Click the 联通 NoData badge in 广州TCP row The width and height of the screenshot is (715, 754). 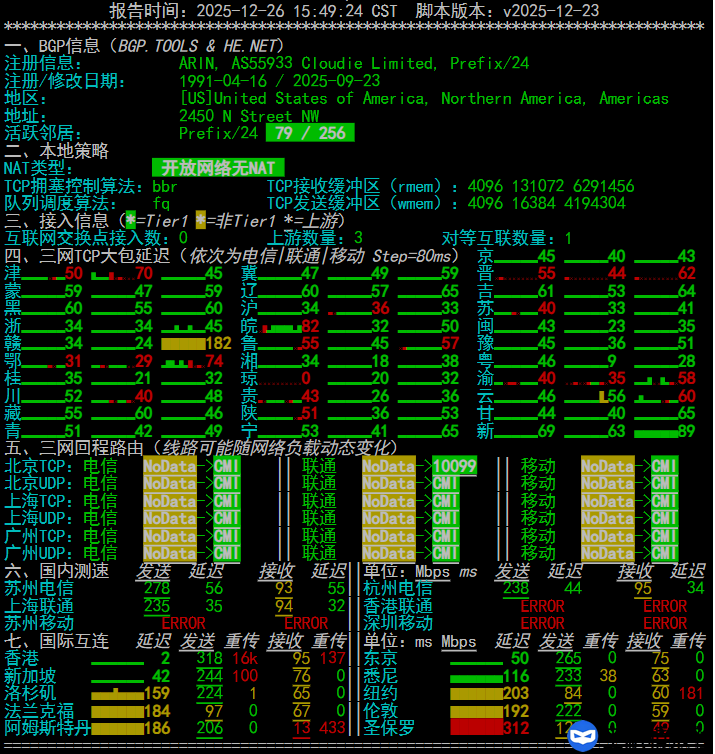(x=389, y=536)
